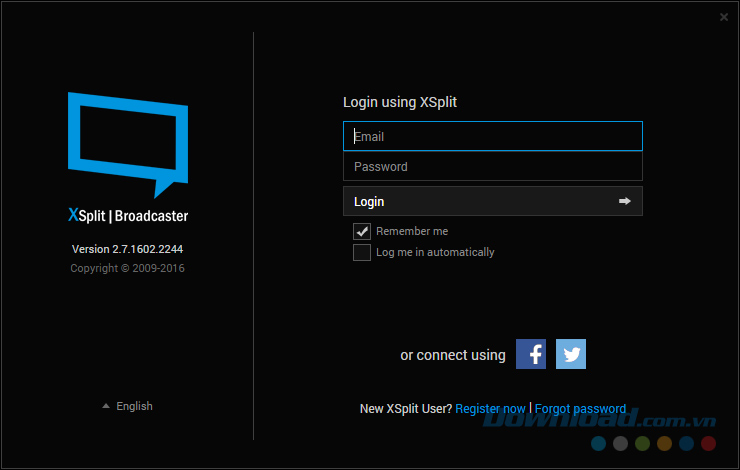Follow the Forgot password link

click(580, 409)
